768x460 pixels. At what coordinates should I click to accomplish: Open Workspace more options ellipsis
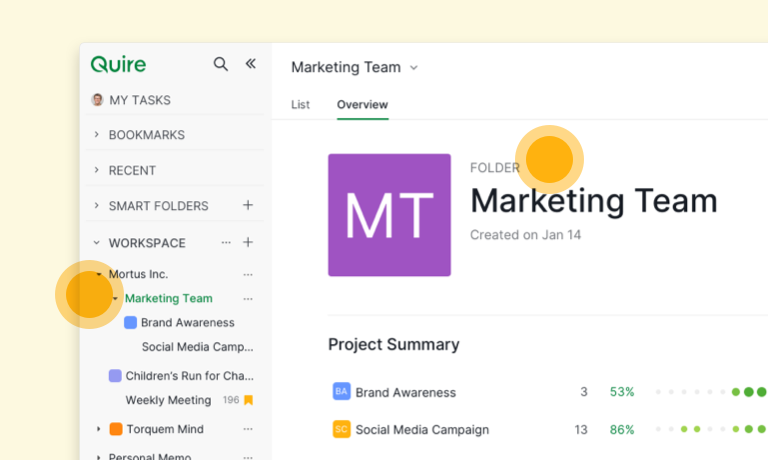point(226,242)
